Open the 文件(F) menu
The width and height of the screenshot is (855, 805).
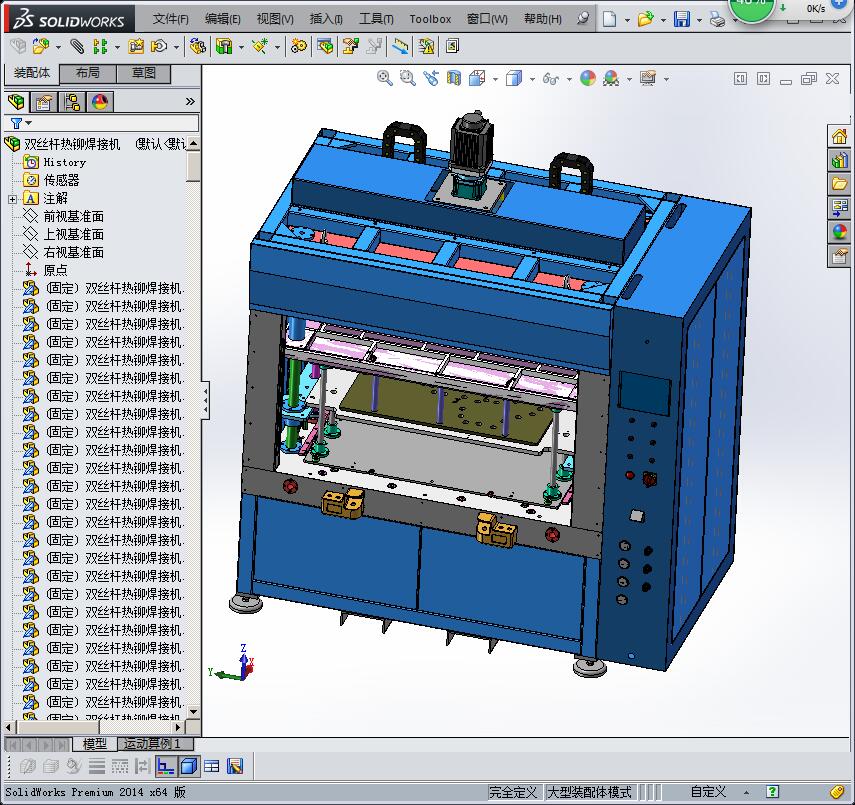pos(170,19)
